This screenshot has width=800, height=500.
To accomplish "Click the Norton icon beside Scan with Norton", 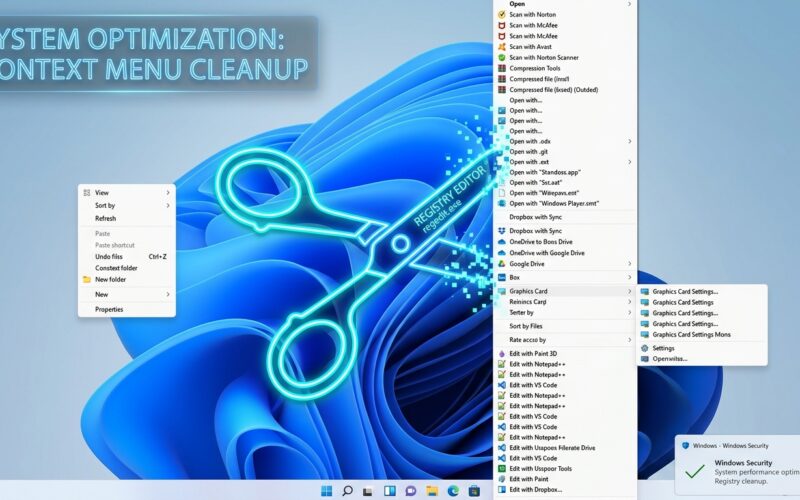I will 502,14.
